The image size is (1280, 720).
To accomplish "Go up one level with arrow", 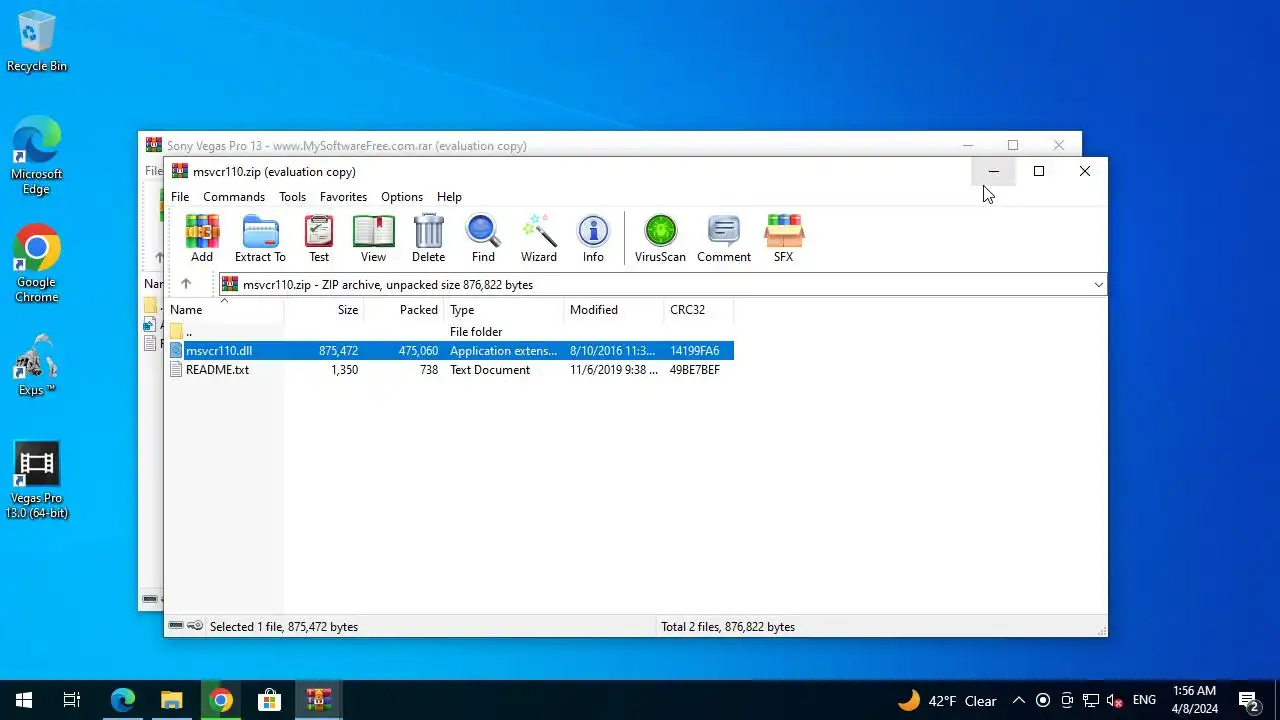I will point(186,284).
